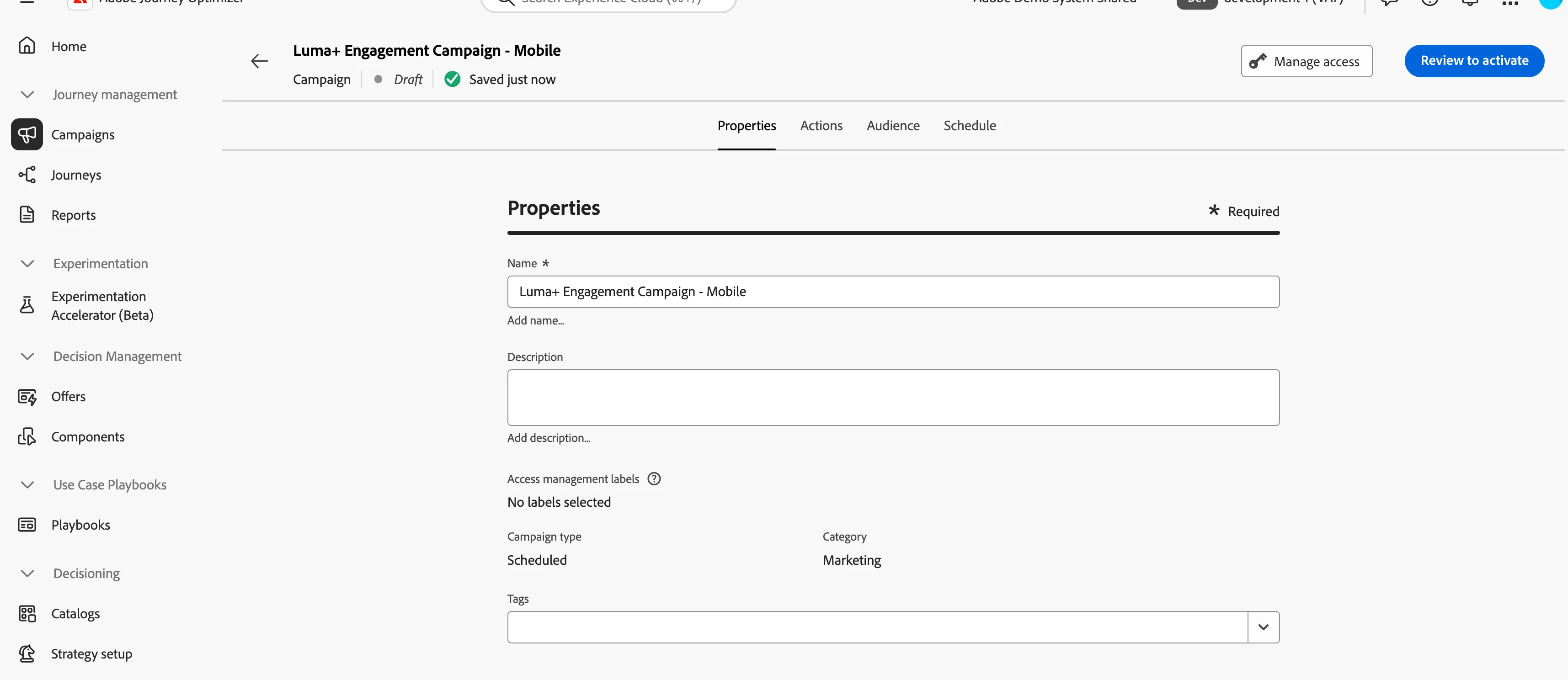
Task: Click the campaign title in header
Action: (x=427, y=50)
